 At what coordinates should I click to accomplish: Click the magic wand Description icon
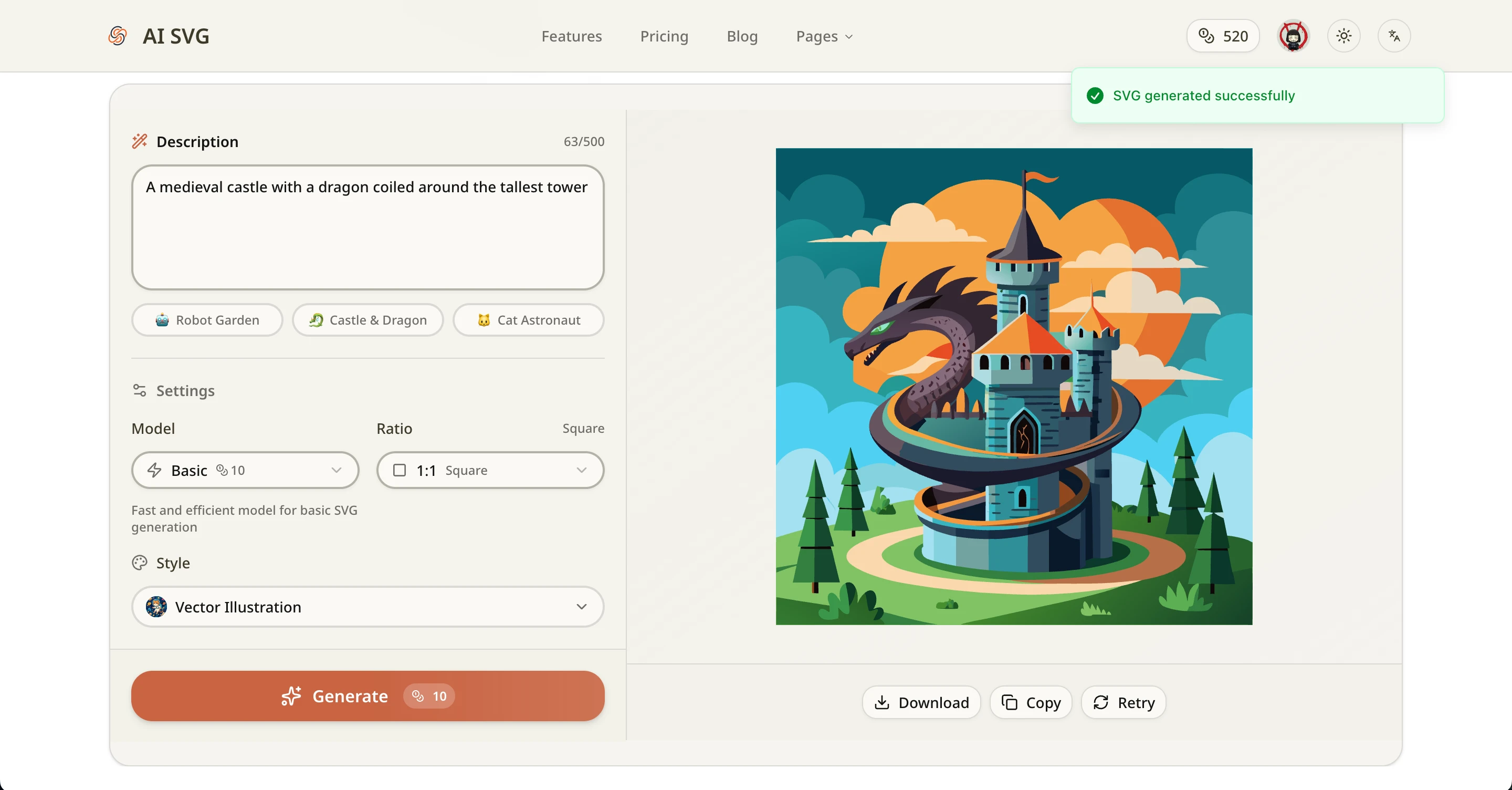pos(140,141)
